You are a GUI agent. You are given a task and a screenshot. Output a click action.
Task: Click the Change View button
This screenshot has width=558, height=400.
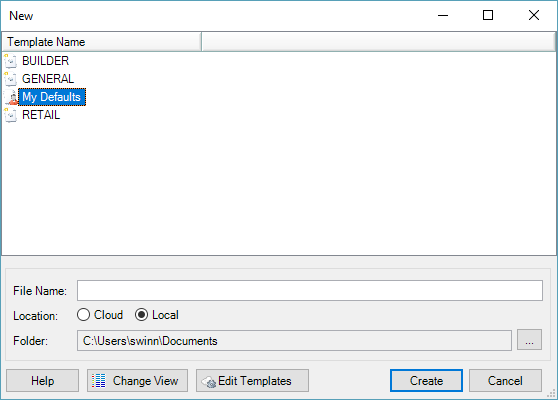137,381
